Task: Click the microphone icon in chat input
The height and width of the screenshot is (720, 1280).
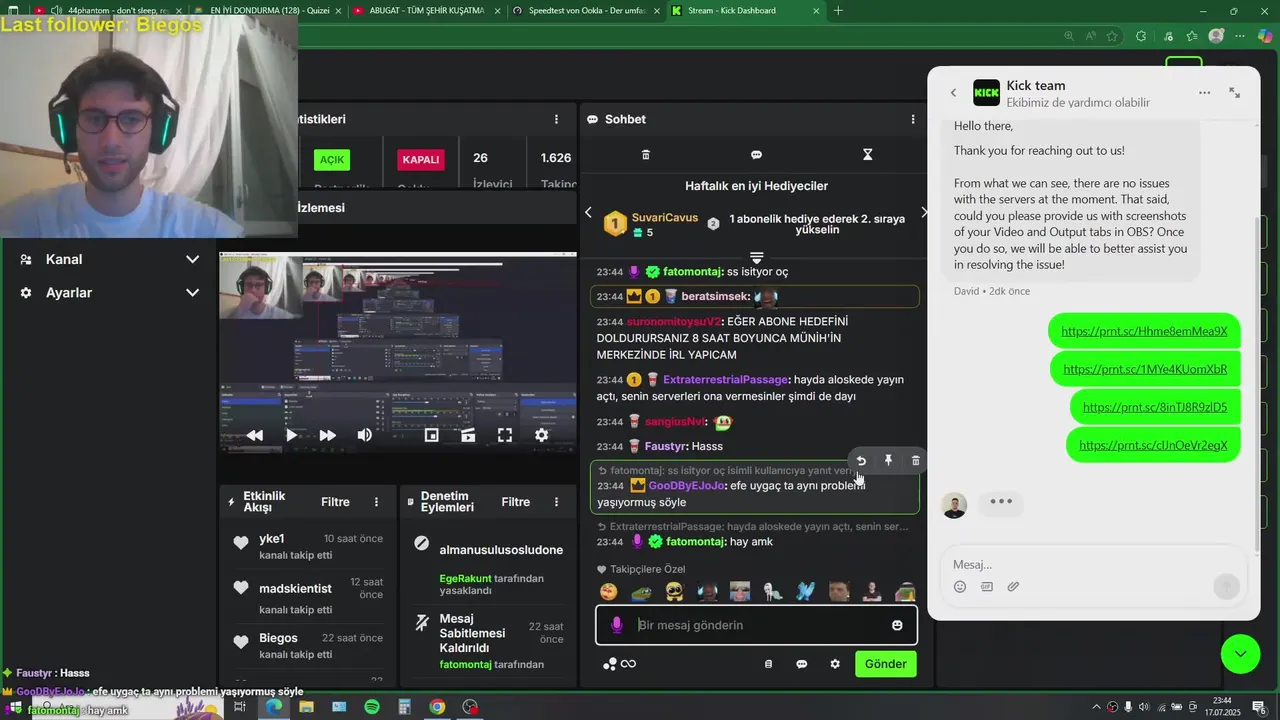Action: pos(616,625)
